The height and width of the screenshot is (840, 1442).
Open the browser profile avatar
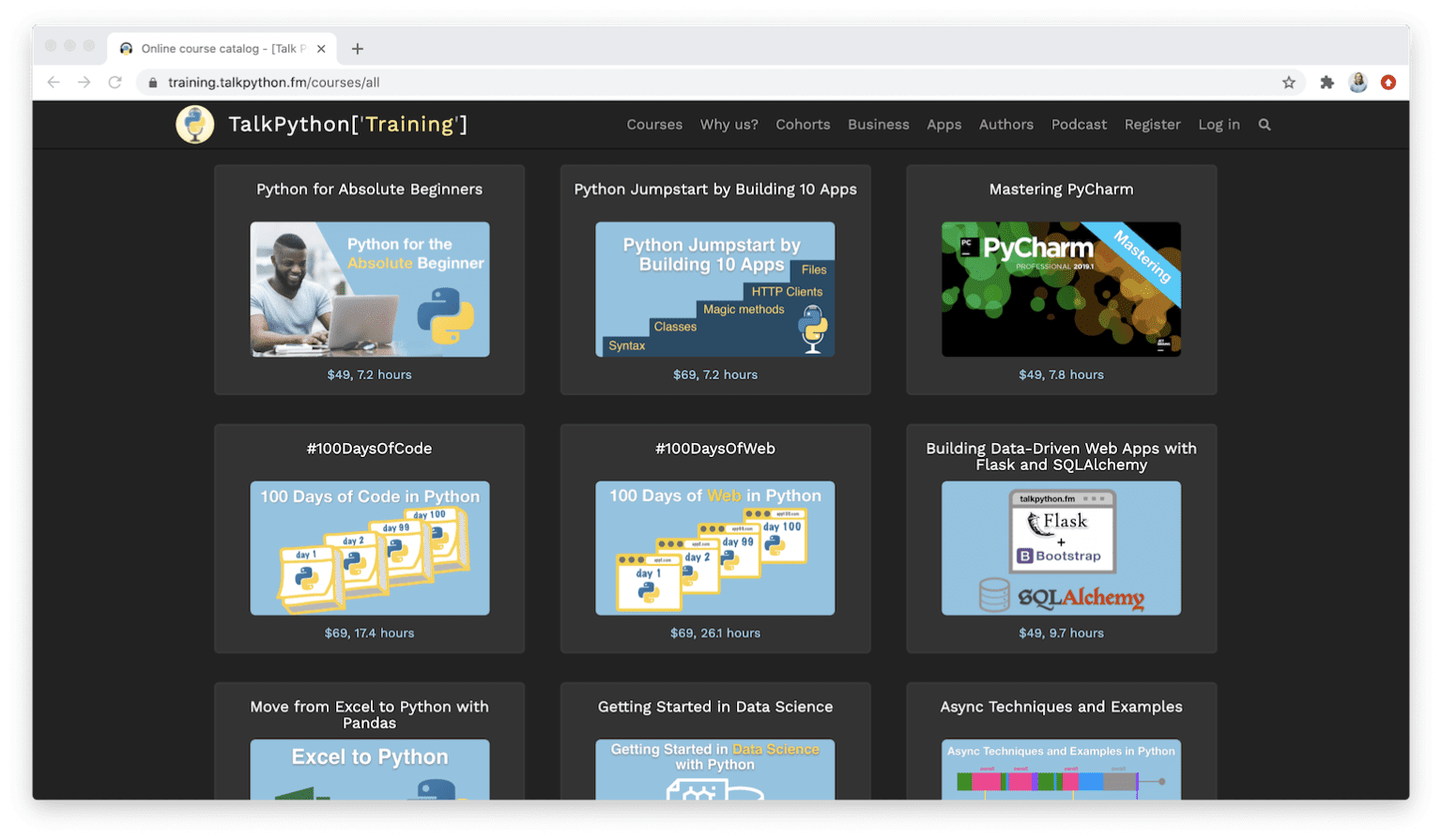coord(1358,82)
